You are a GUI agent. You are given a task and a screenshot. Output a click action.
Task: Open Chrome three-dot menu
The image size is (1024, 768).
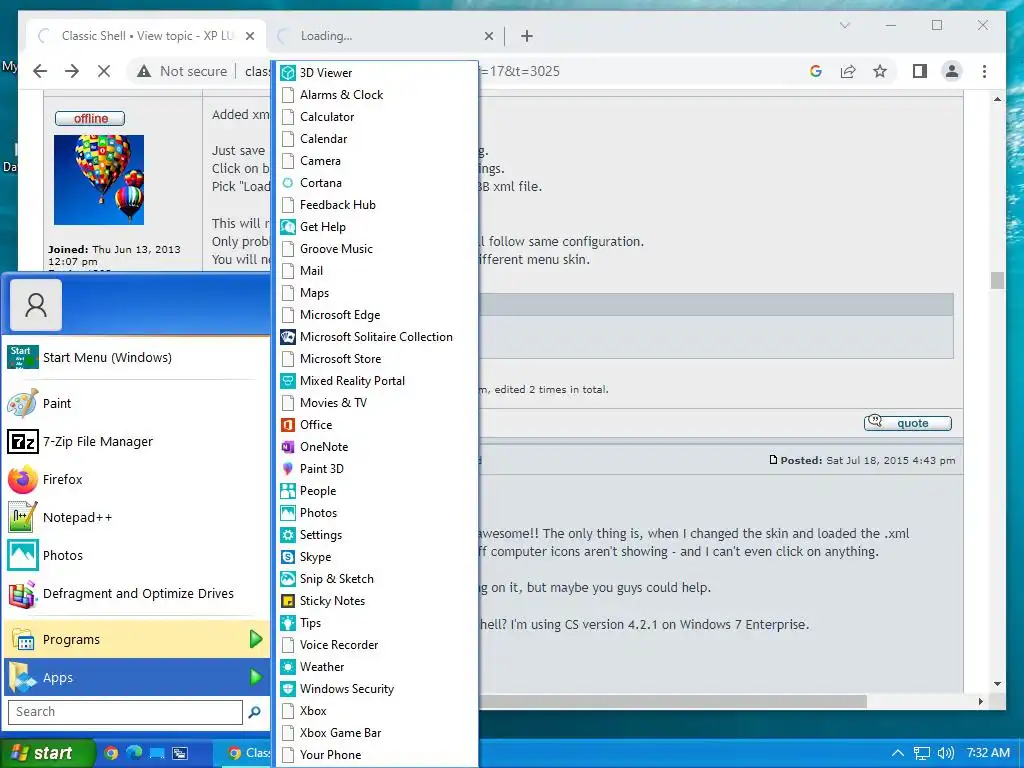pos(984,71)
